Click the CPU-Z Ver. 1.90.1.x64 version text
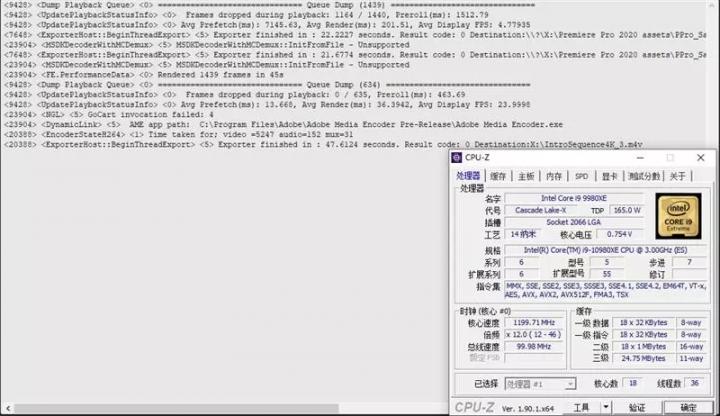 coord(528,408)
